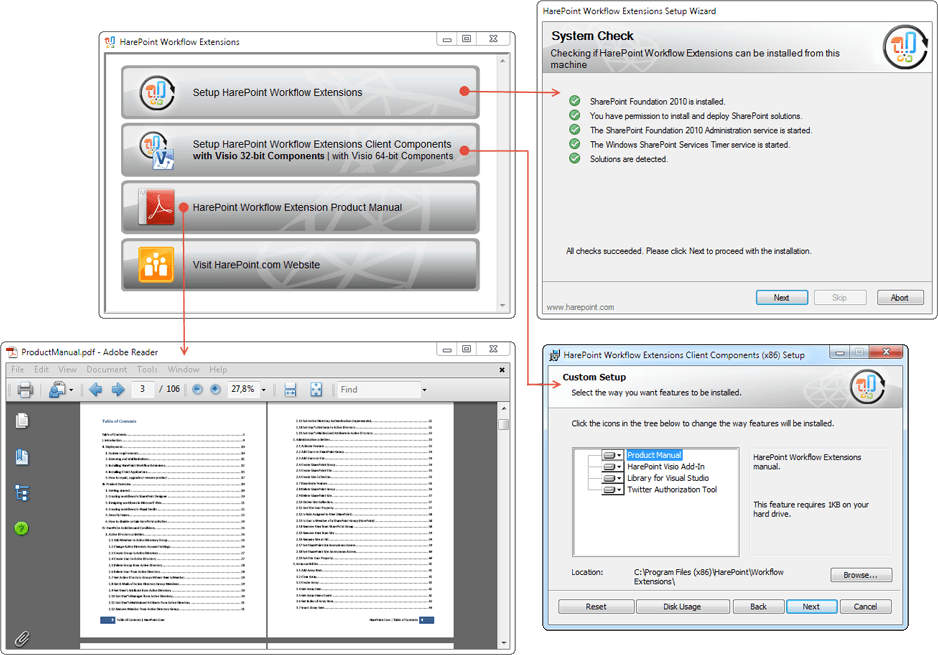Click the Find search field in Reader
This screenshot has height=655, width=938.
[x=379, y=390]
